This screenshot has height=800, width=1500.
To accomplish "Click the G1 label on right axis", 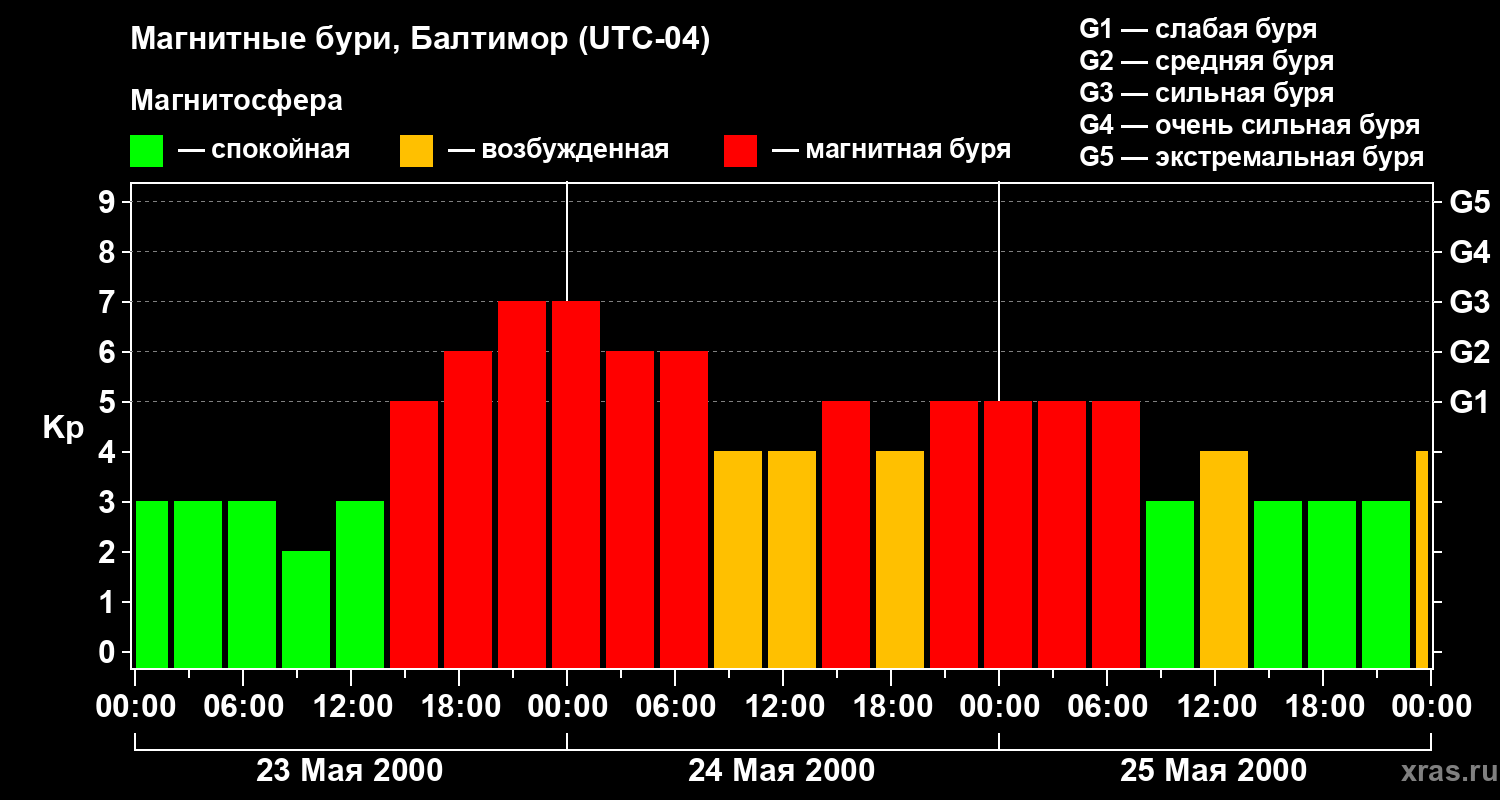I will click(x=1469, y=402).
